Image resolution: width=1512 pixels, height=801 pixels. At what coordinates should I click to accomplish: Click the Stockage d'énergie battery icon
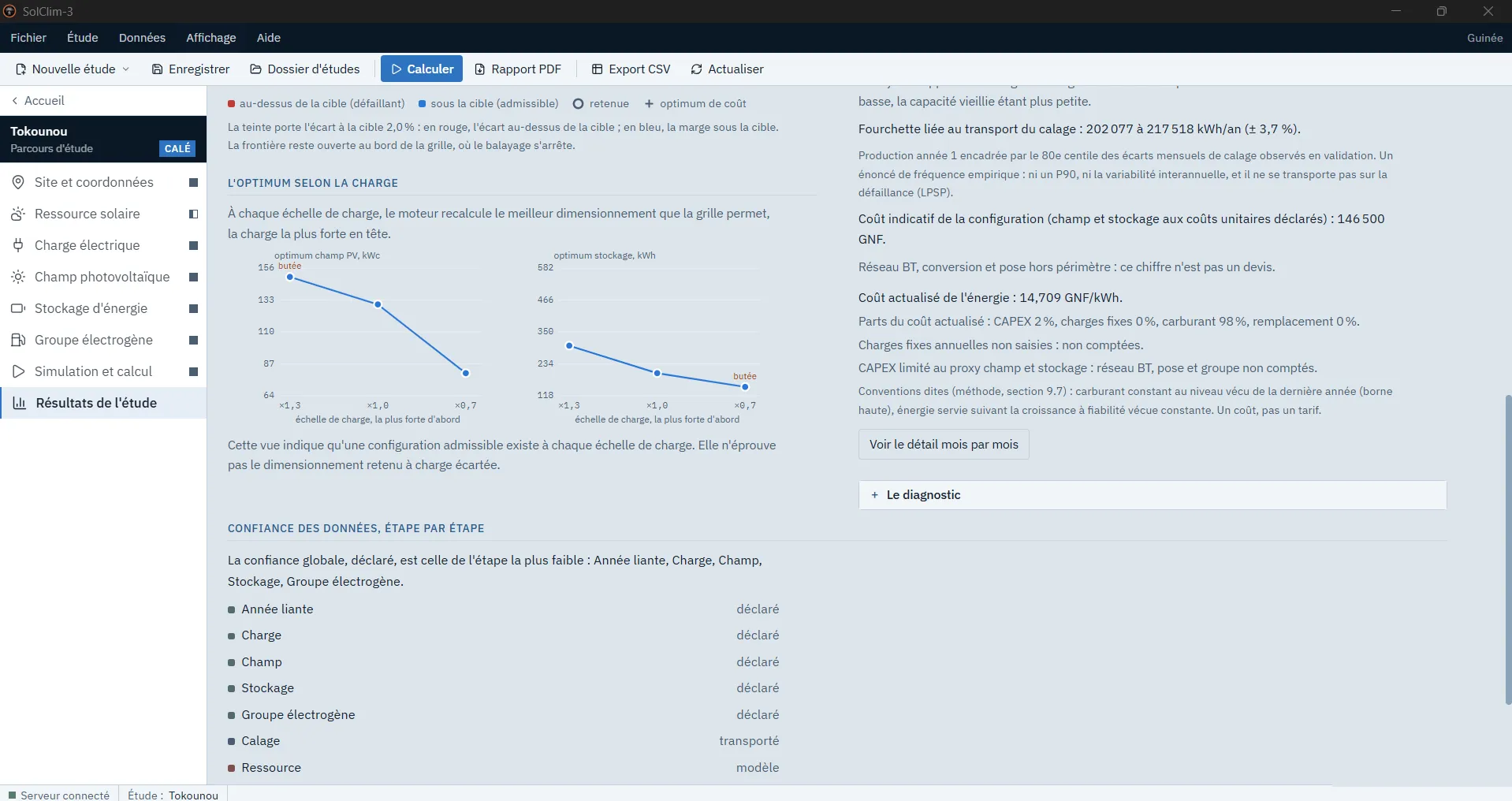click(18, 308)
